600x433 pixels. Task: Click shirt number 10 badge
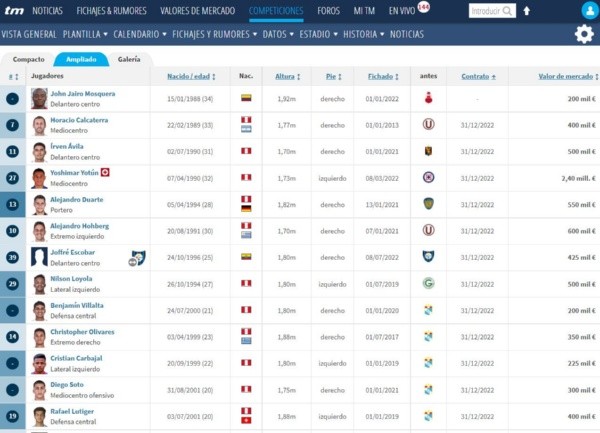coord(13,231)
